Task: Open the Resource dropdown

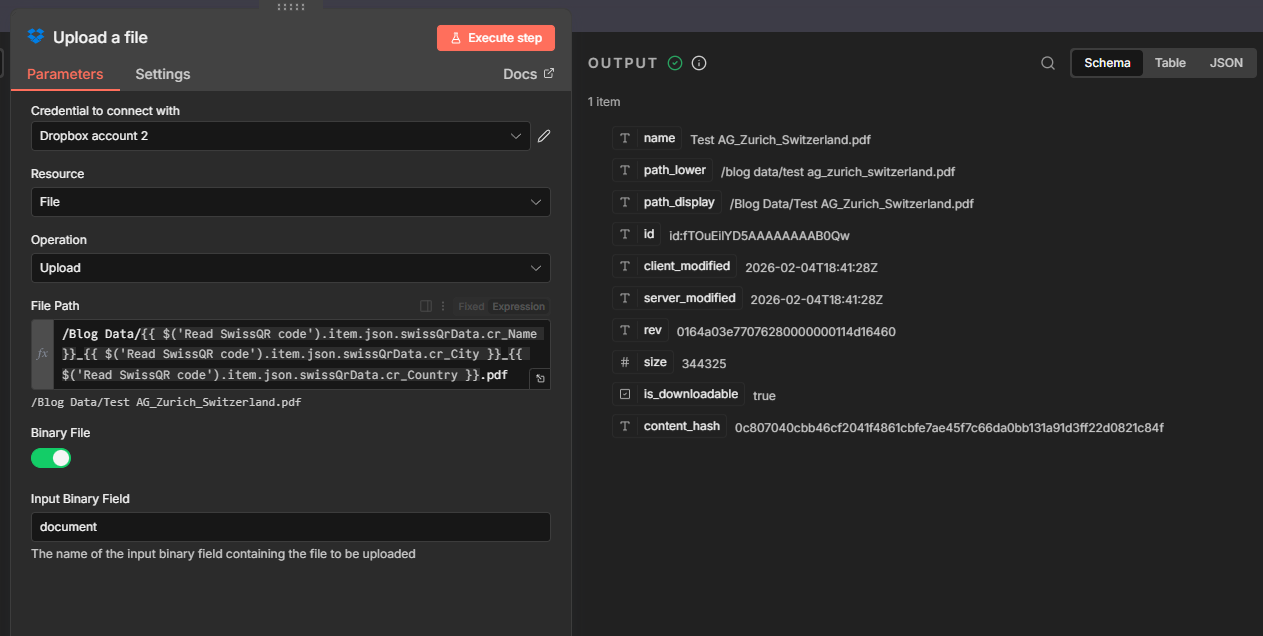Action: coord(290,202)
